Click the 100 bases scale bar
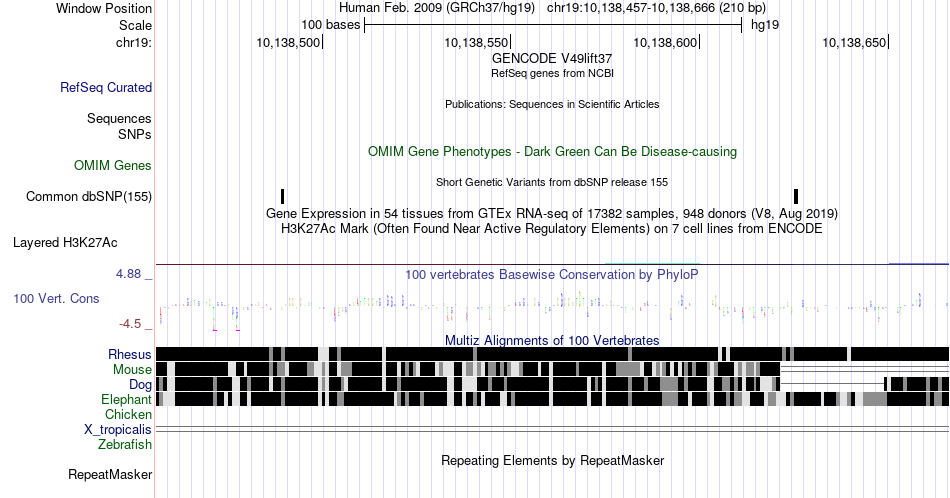The height and width of the screenshot is (498, 950). click(x=553, y=25)
